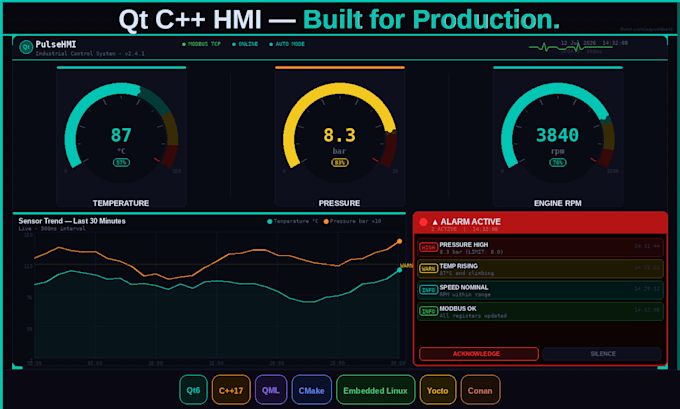This screenshot has height=409, width=680.
Task: Click the INFO badge beside MODBUS OK
Action: (428, 311)
